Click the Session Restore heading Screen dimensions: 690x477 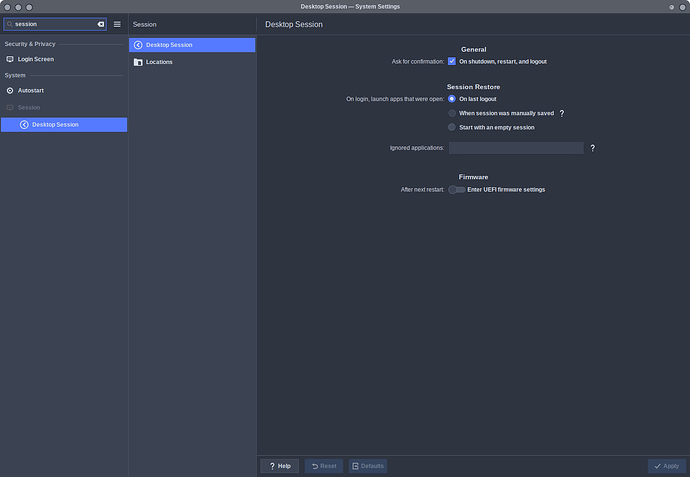pos(473,87)
